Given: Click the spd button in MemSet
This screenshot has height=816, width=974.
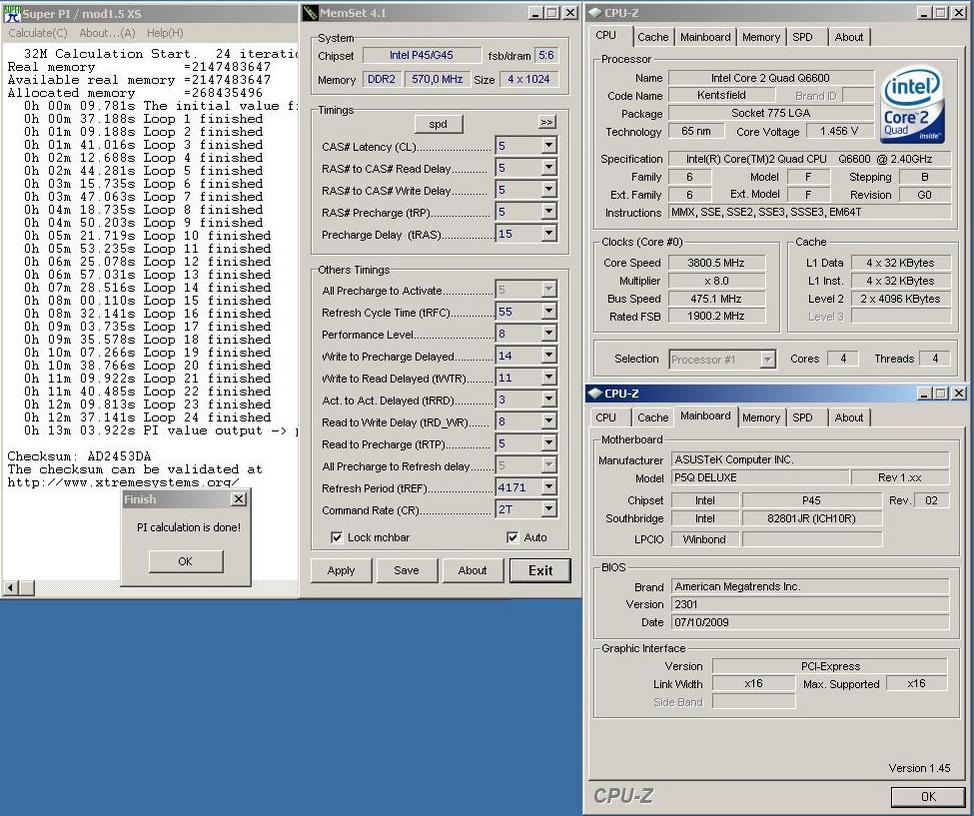Looking at the screenshot, I should (x=438, y=124).
